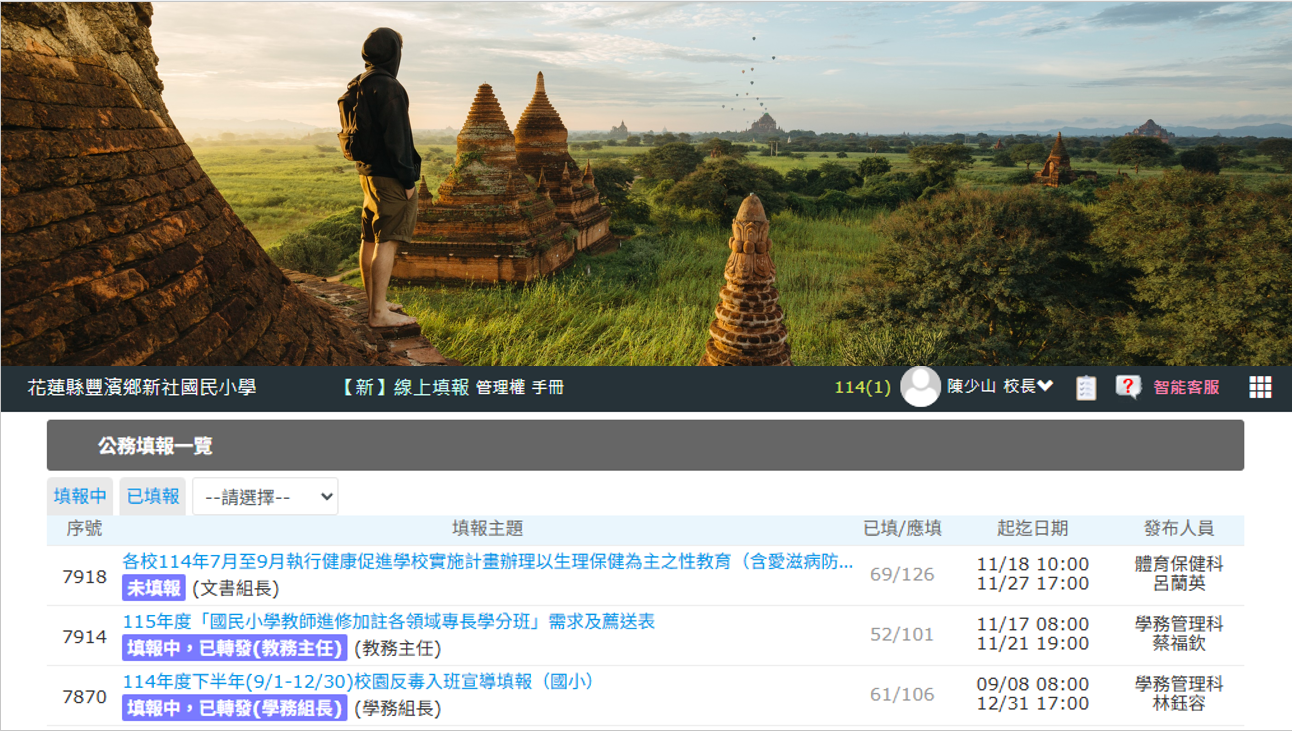Click the user avatar icon
The width and height of the screenshot is (1292, 731).
click(x=920, y=387)
